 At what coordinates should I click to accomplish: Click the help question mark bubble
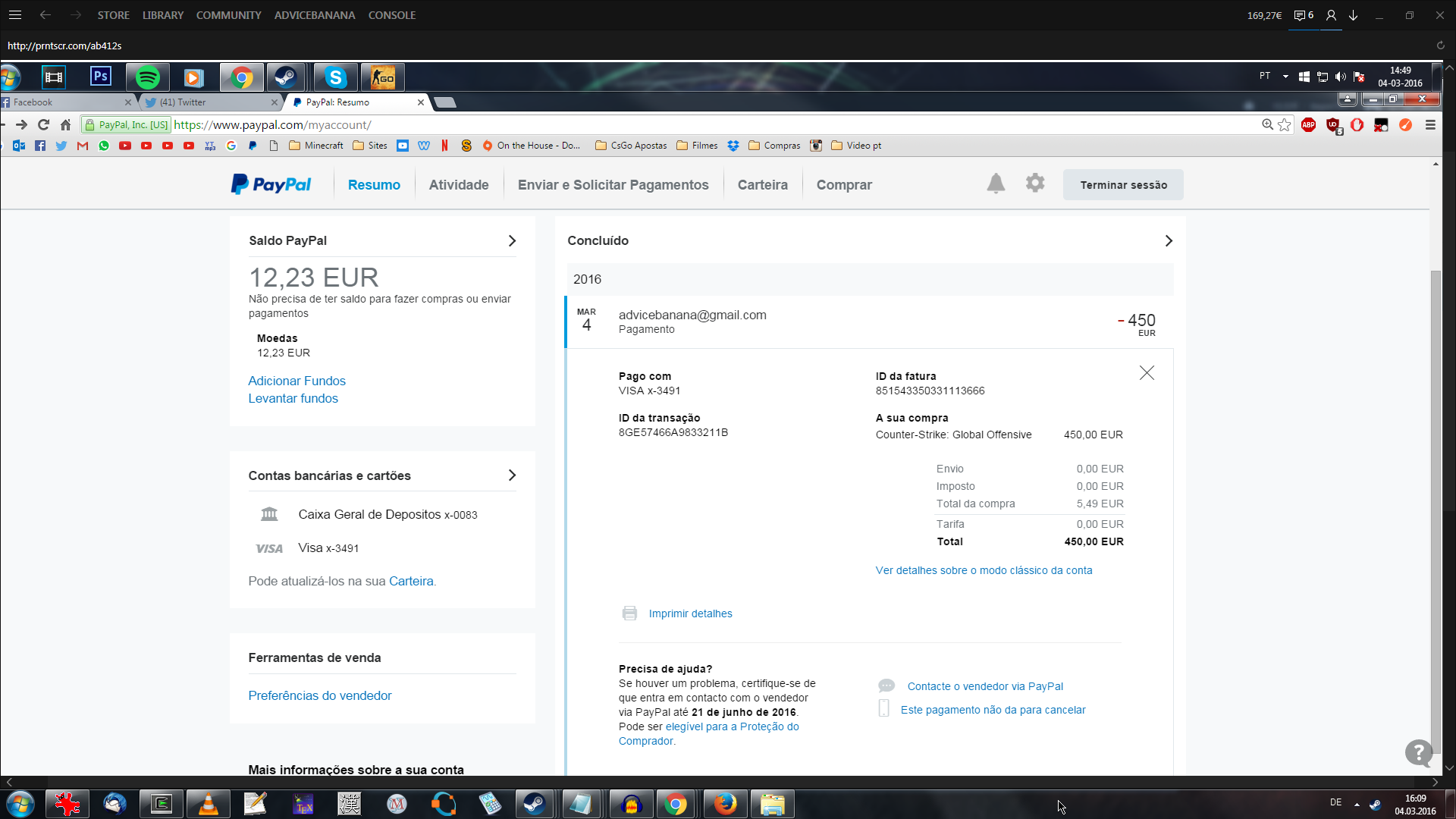tap(1418, 752)
